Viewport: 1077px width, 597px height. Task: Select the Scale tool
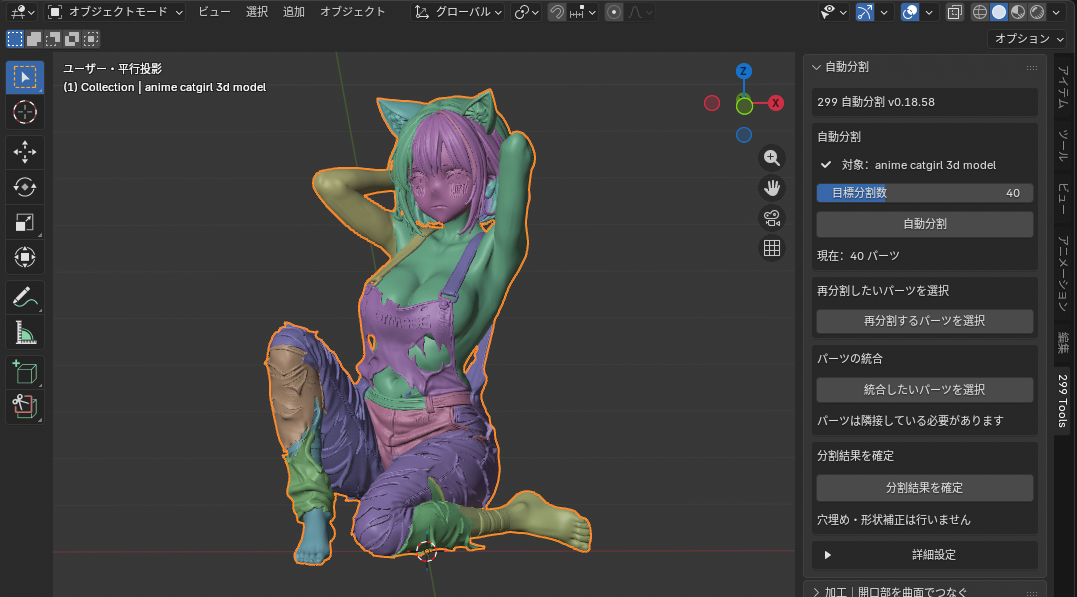[x=25, y=222]
